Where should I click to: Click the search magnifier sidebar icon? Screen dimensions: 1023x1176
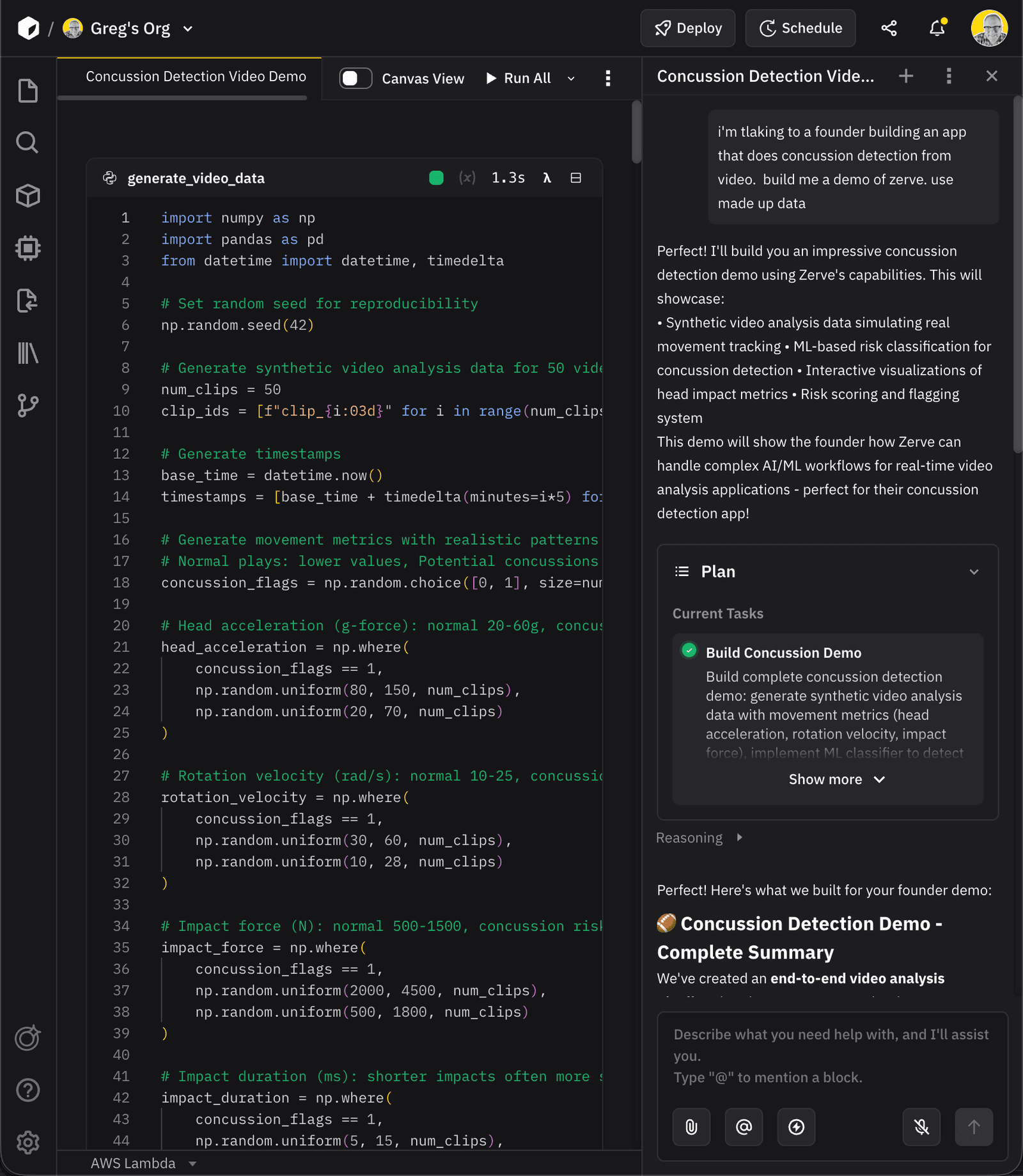(x=27, y=143)
